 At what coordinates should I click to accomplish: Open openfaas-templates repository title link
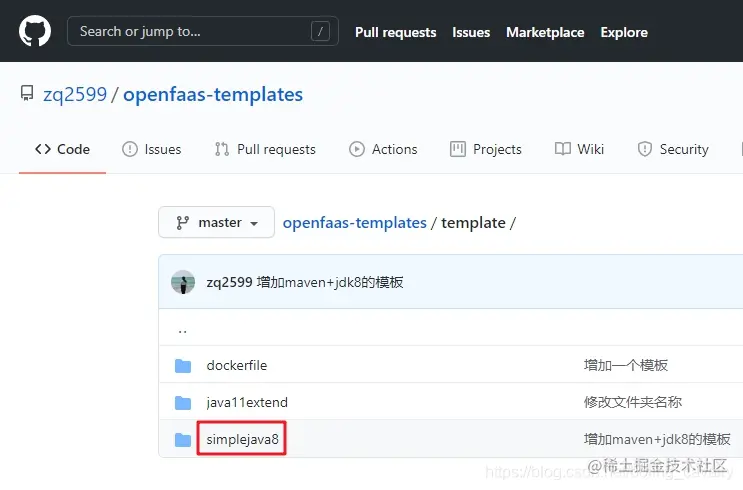213,94
